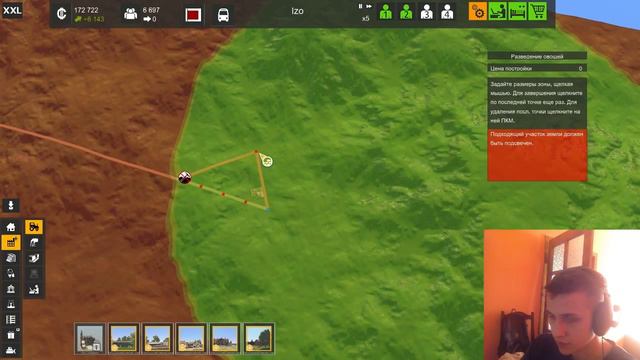
Task: Open the city budget coin icon
Action: tap(62, 14)
